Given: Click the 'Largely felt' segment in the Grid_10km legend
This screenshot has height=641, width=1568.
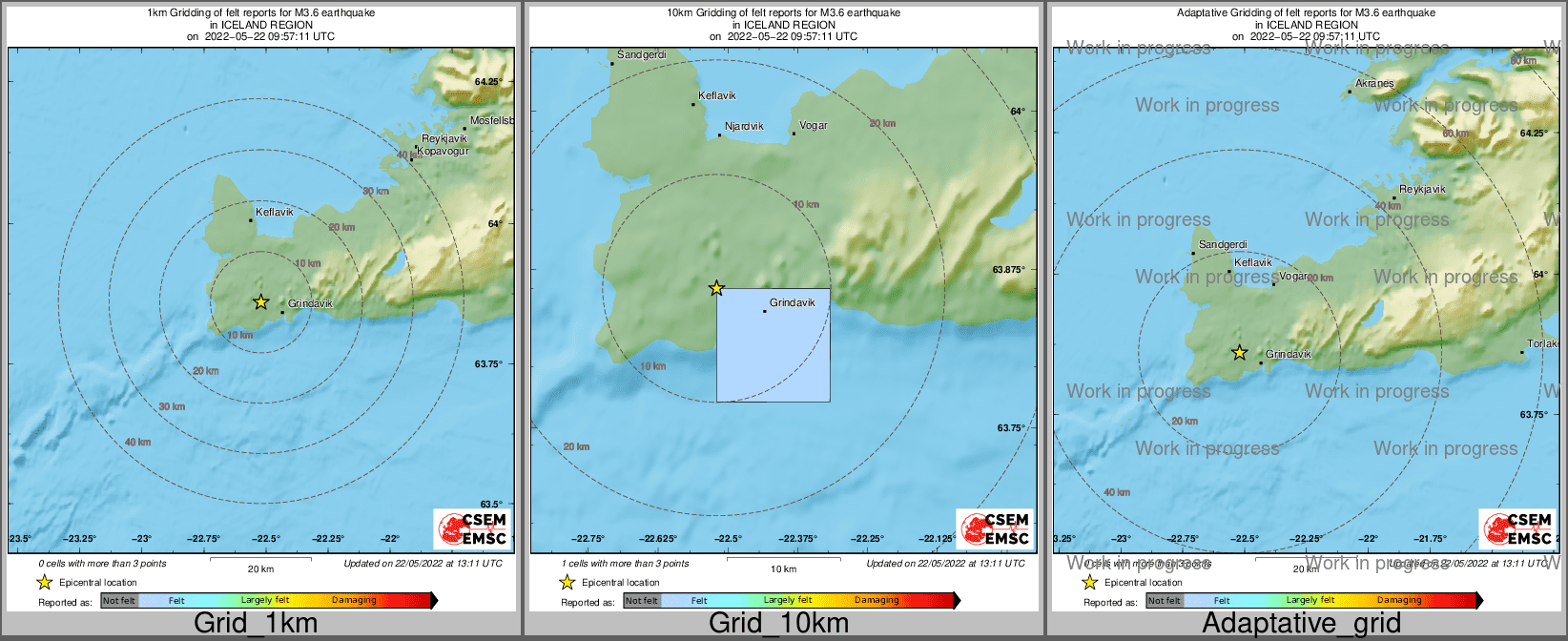Looking at the screenshot, I should (788, 601).
